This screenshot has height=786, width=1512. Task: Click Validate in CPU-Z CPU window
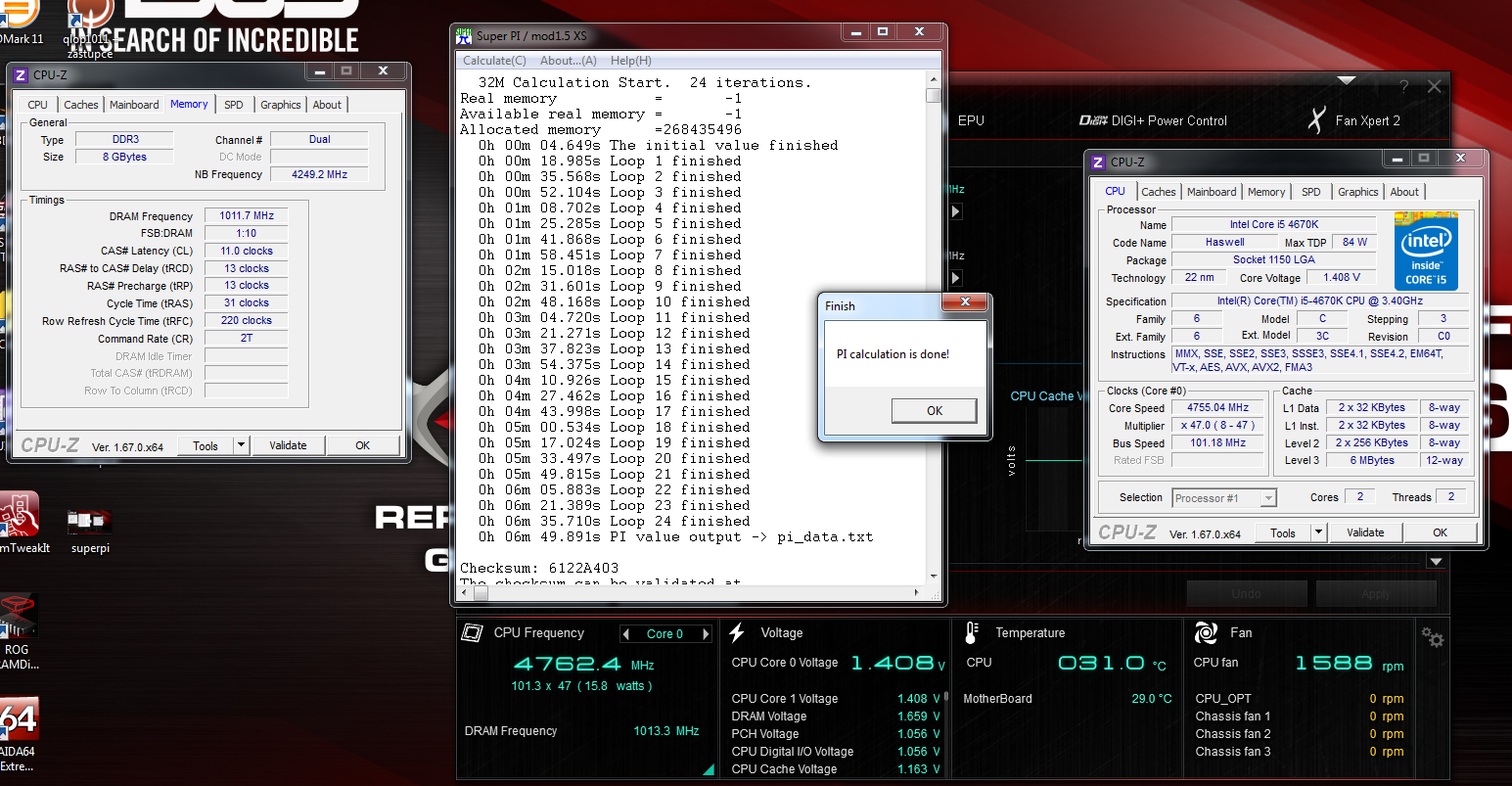click(1365, 532)
